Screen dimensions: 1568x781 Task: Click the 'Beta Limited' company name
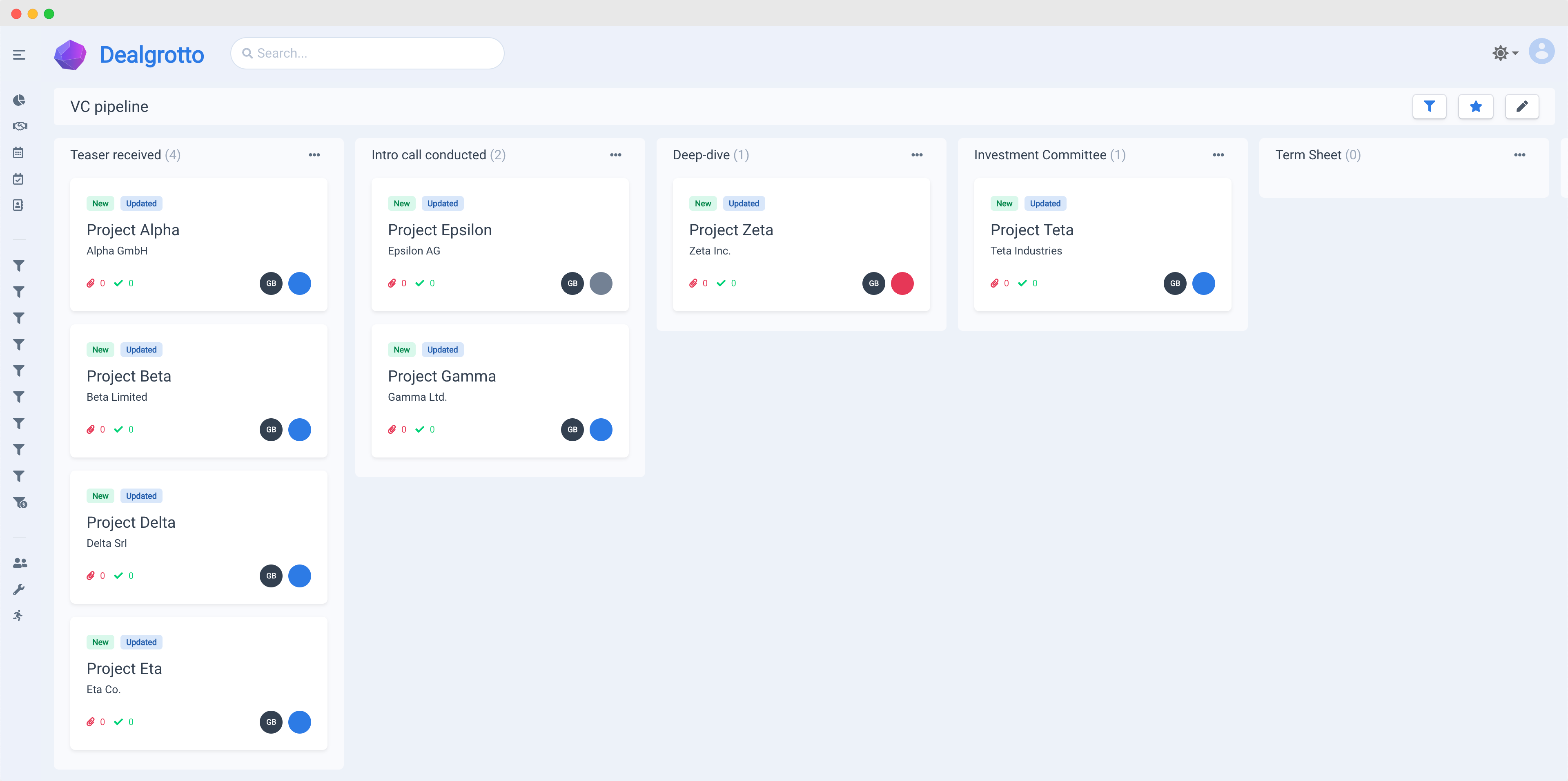(x=117, y=397)
